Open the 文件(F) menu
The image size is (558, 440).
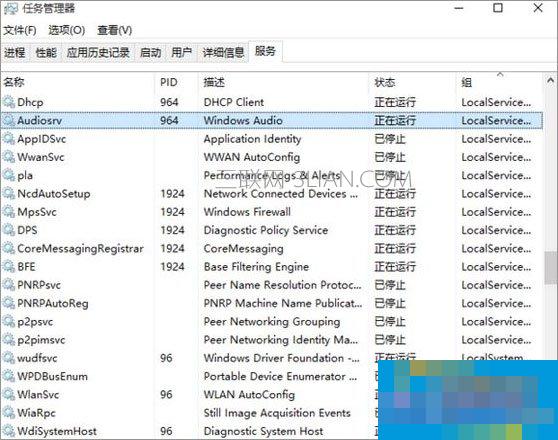click(x=20, y=30)
